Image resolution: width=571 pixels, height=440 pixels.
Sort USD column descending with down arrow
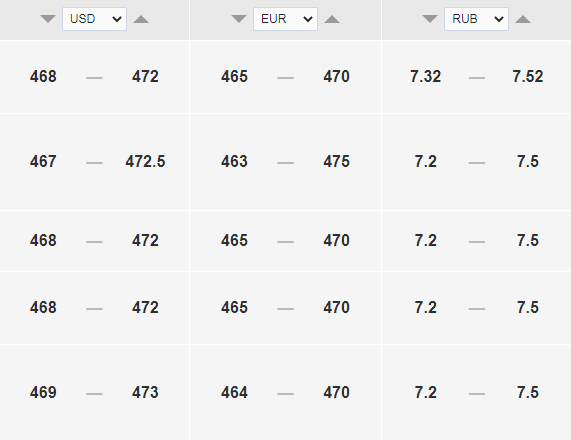coord(48,19)
